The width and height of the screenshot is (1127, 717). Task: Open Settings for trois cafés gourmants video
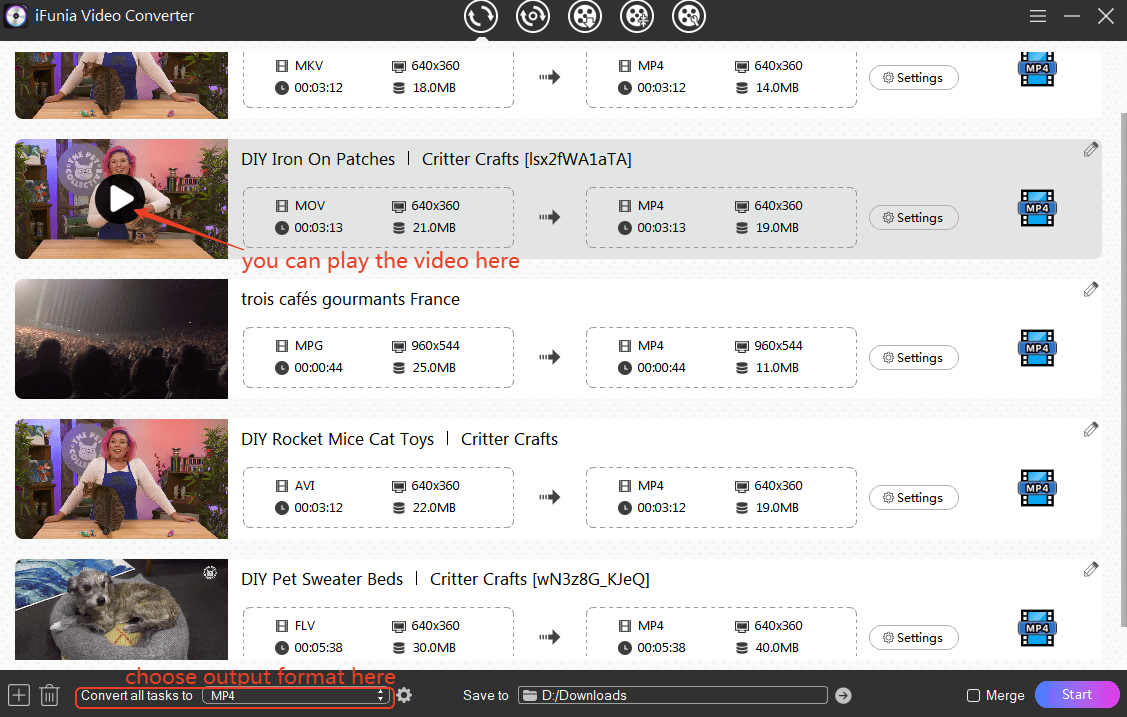tap(913, 358)
